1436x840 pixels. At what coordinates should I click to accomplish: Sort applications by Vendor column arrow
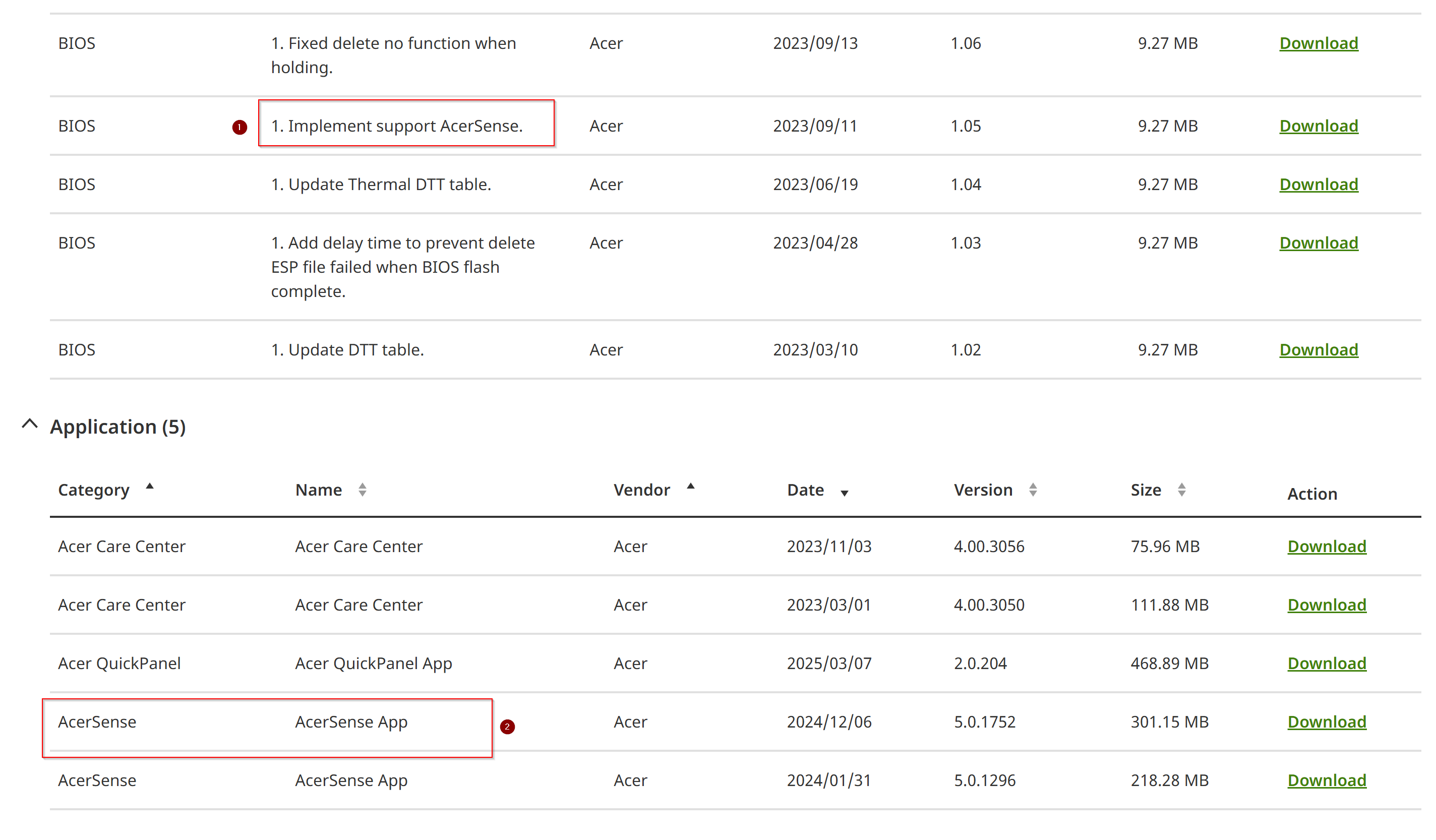pos(691,486)
